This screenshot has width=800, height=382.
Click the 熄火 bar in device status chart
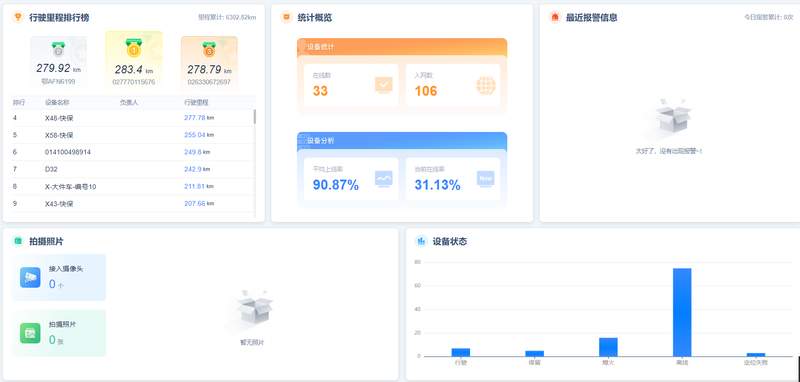(x=608, y=347)
